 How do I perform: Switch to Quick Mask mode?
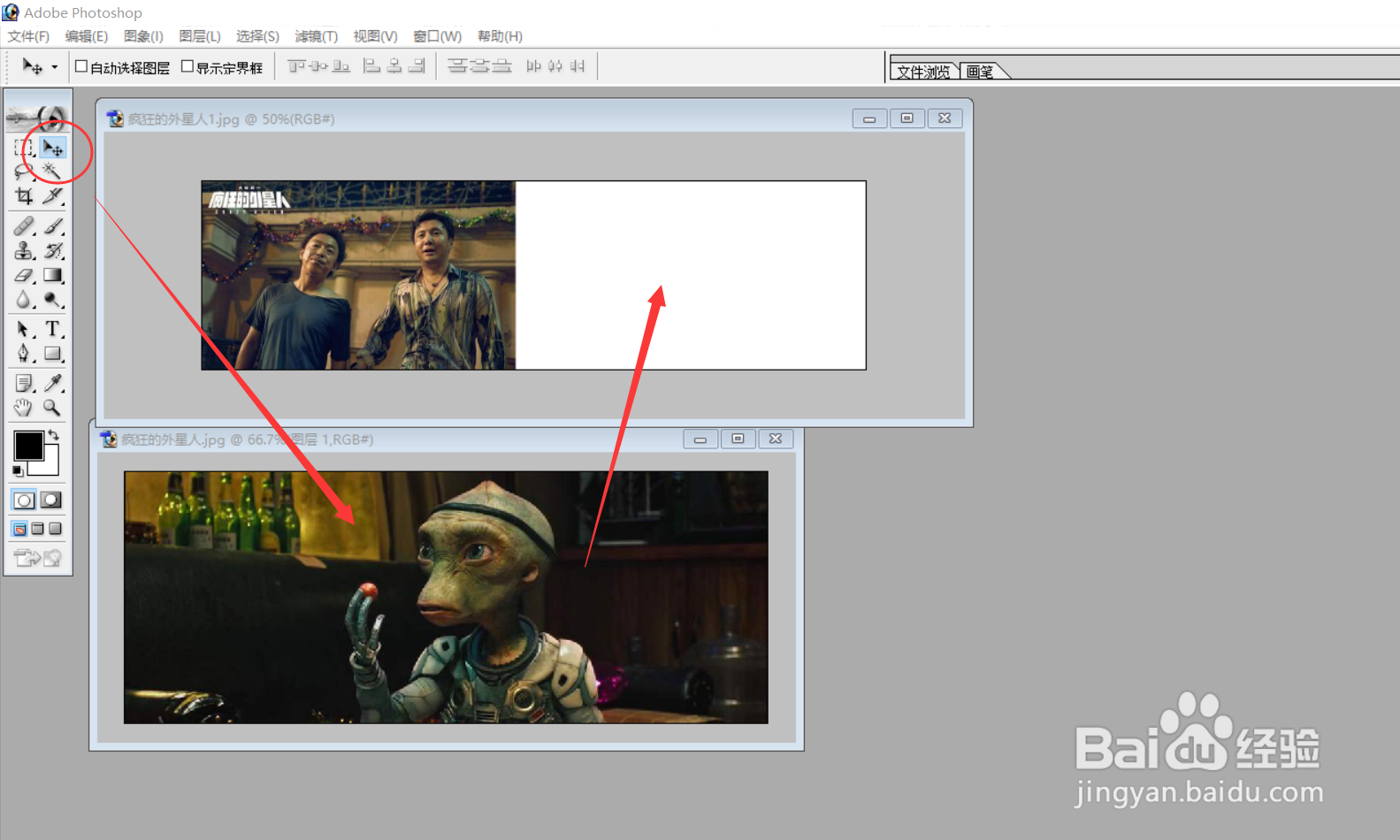(51, 500)
